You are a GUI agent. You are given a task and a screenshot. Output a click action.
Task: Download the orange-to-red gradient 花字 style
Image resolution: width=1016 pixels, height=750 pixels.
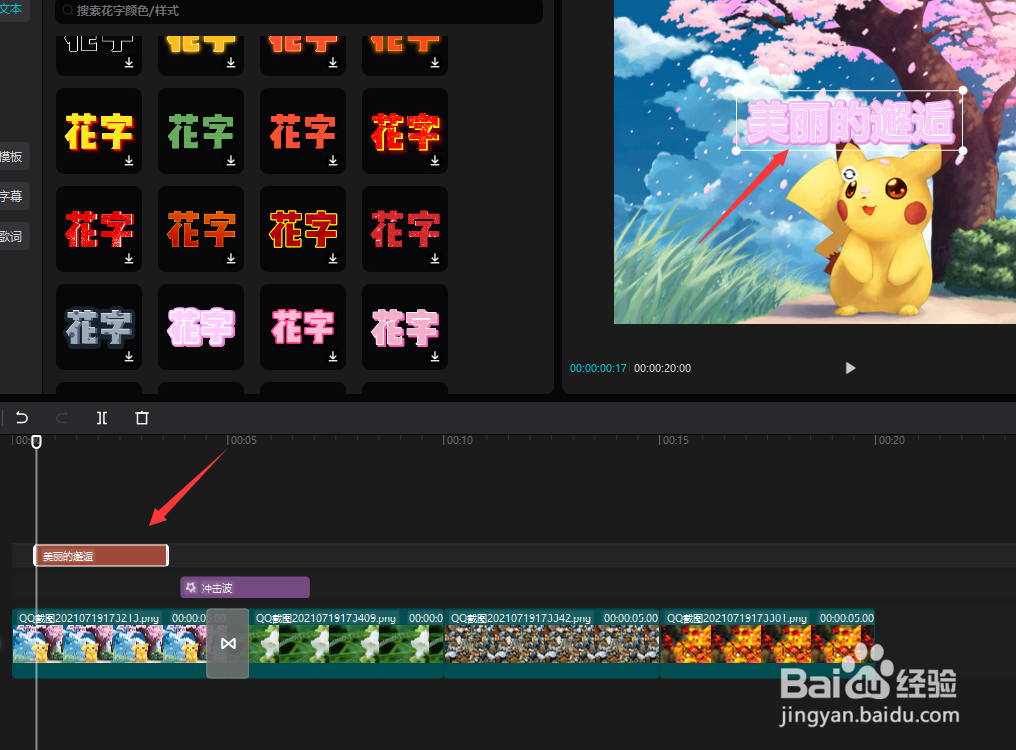coord(231,258)
